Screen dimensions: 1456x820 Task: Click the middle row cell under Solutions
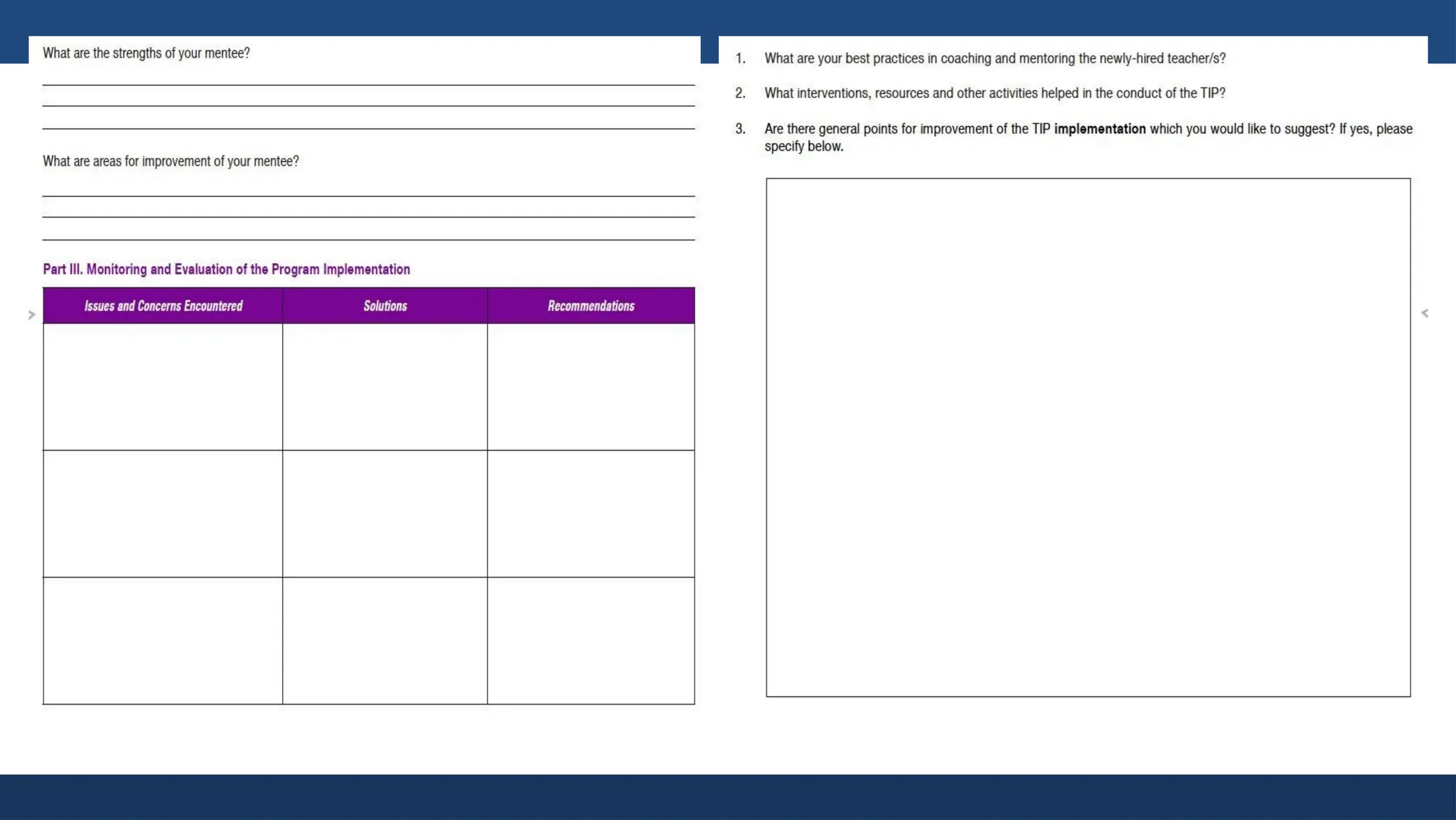click(x=385, y=513)
